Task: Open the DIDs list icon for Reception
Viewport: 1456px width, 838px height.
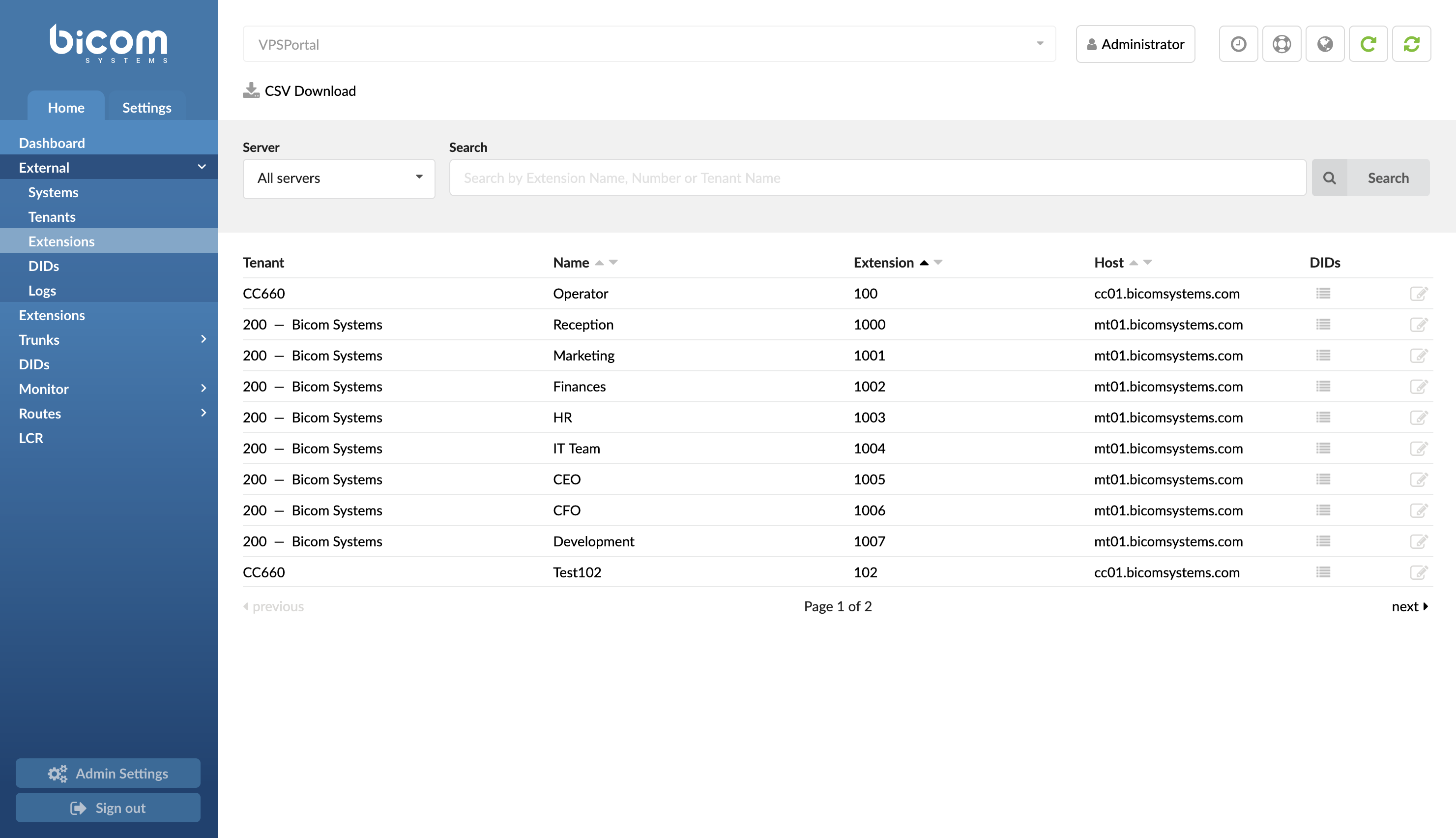Action: [1323, 325]
